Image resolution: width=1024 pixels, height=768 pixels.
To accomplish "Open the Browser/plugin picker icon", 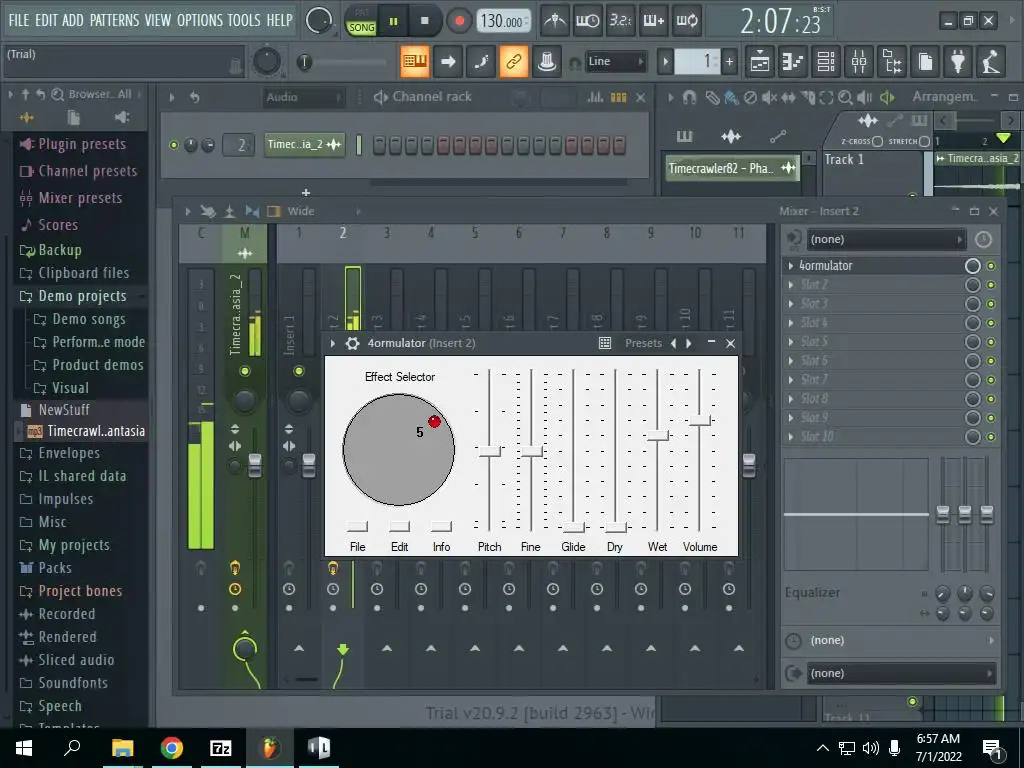I will click(x=892, y=62).
